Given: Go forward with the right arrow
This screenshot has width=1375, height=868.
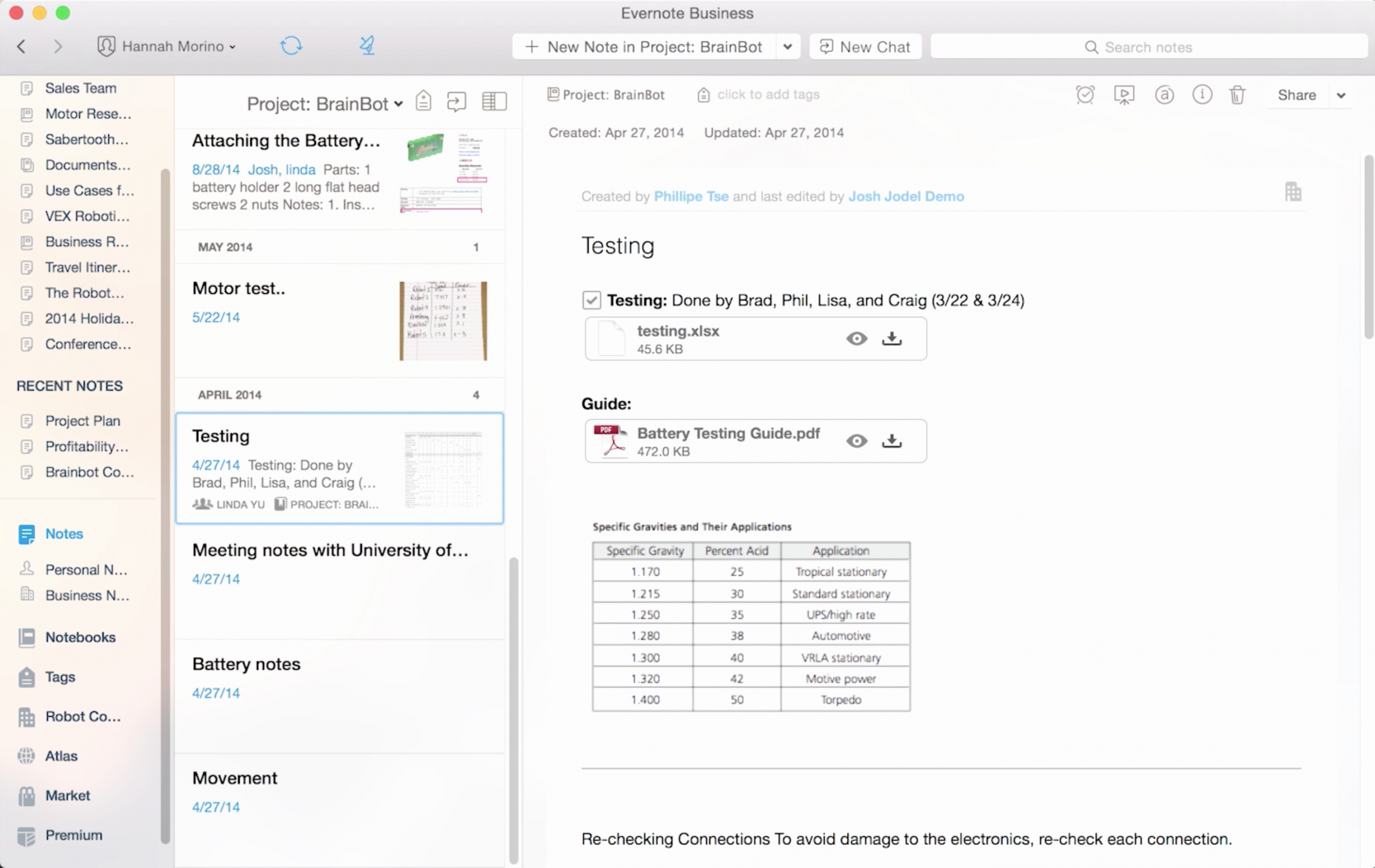Looking at the screenshot, I should click(57, 46).
